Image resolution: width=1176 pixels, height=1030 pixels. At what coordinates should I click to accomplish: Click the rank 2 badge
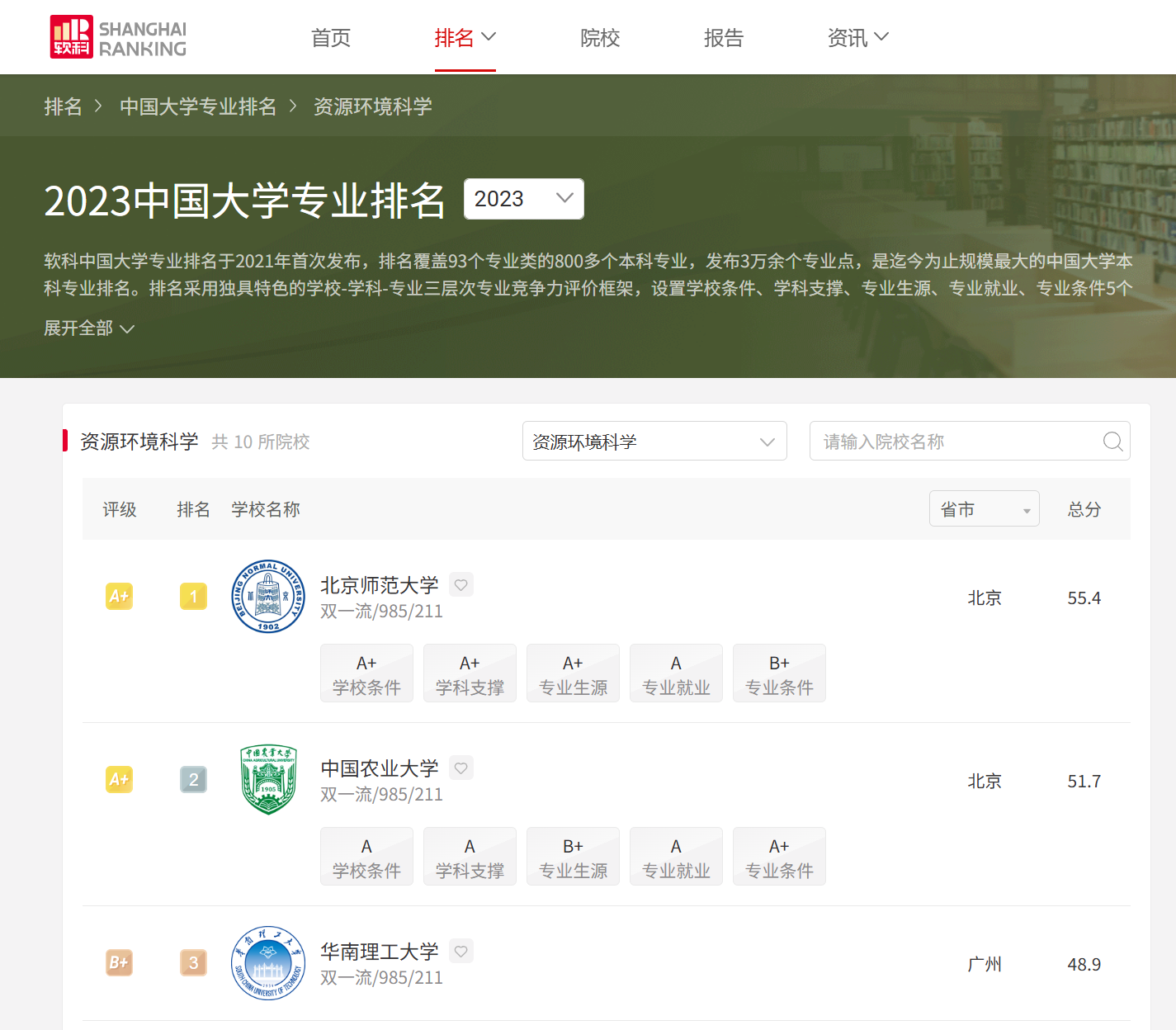pos(193,780)
